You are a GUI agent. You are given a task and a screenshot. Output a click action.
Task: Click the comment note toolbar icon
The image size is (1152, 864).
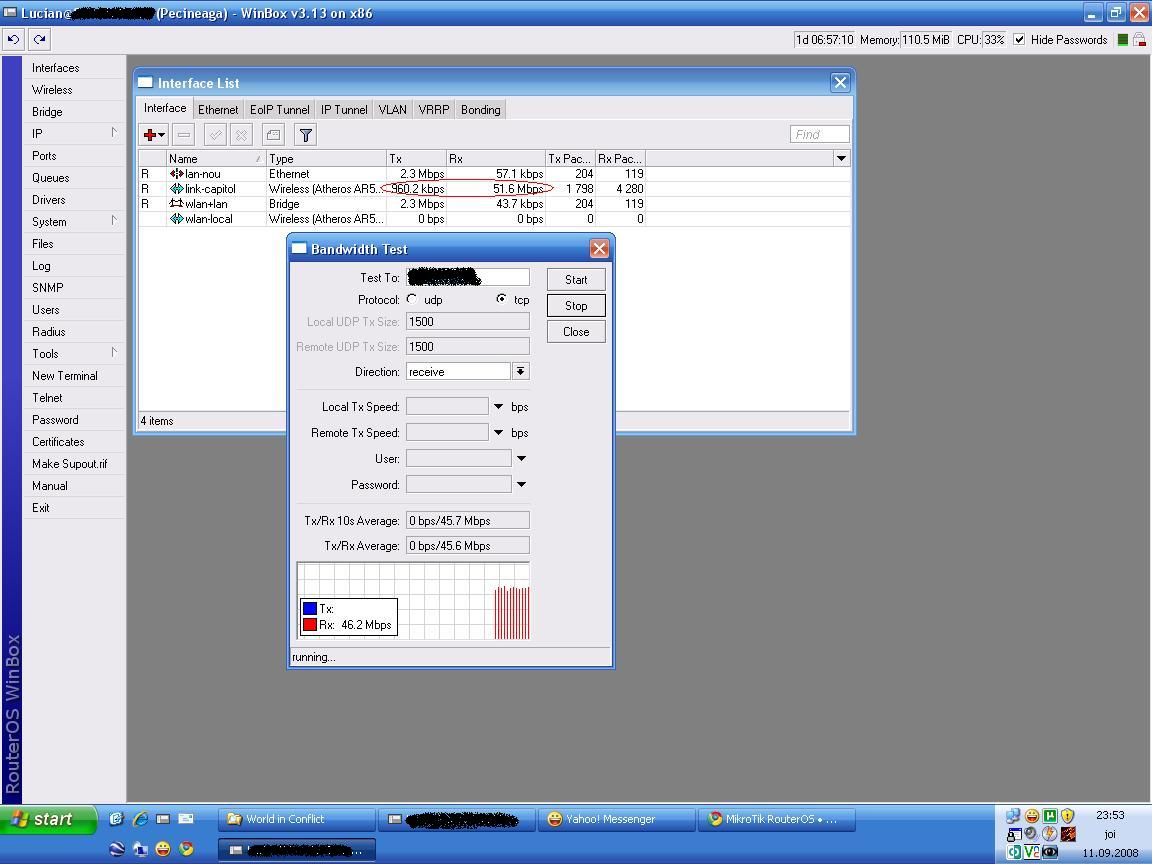click(x=273, y=135)
